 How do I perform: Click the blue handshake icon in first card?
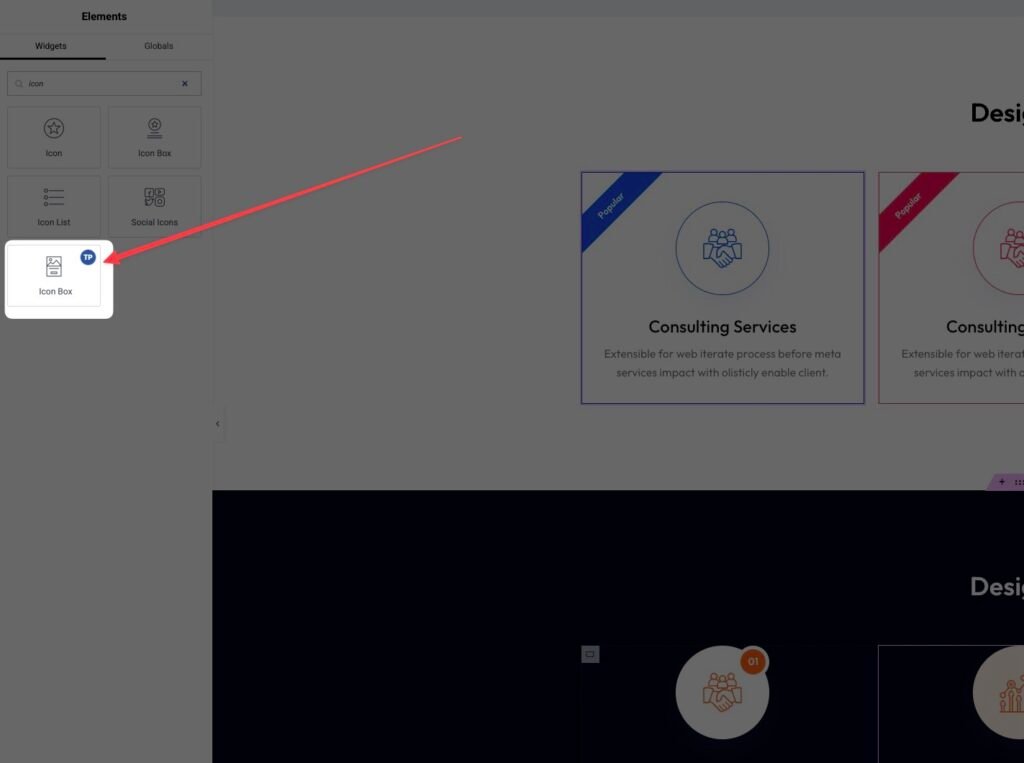[x=722, y=247]
